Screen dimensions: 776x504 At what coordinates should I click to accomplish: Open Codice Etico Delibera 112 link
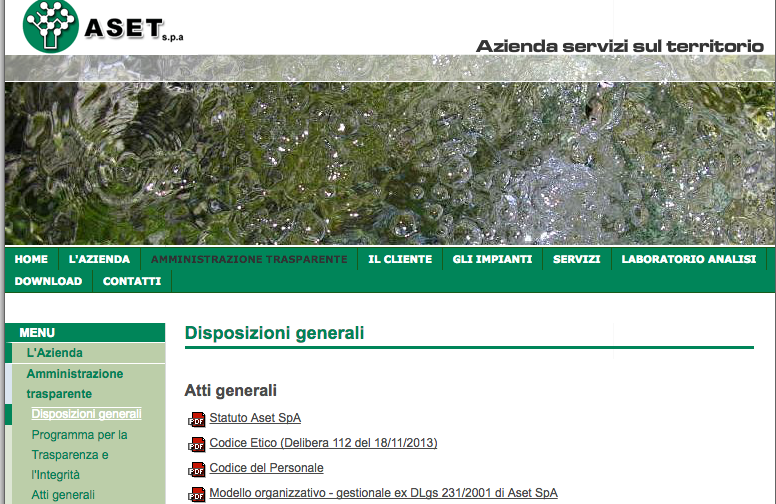click(x=323, y=443)
